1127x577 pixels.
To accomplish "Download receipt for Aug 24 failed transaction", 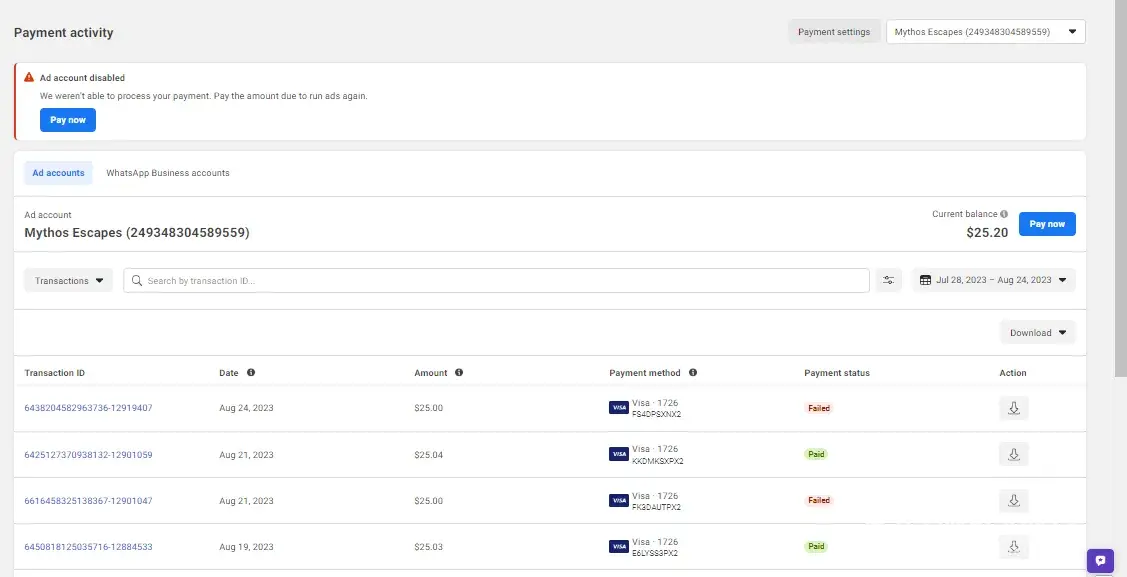I will (1013, 408).
